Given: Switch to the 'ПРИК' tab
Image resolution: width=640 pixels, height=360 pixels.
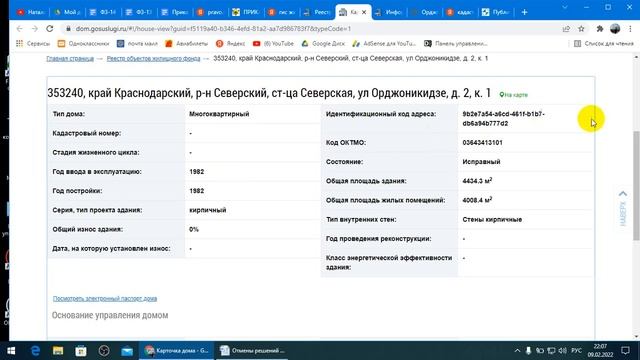Looking at the screenshot, I should click(x=246, y=12).
